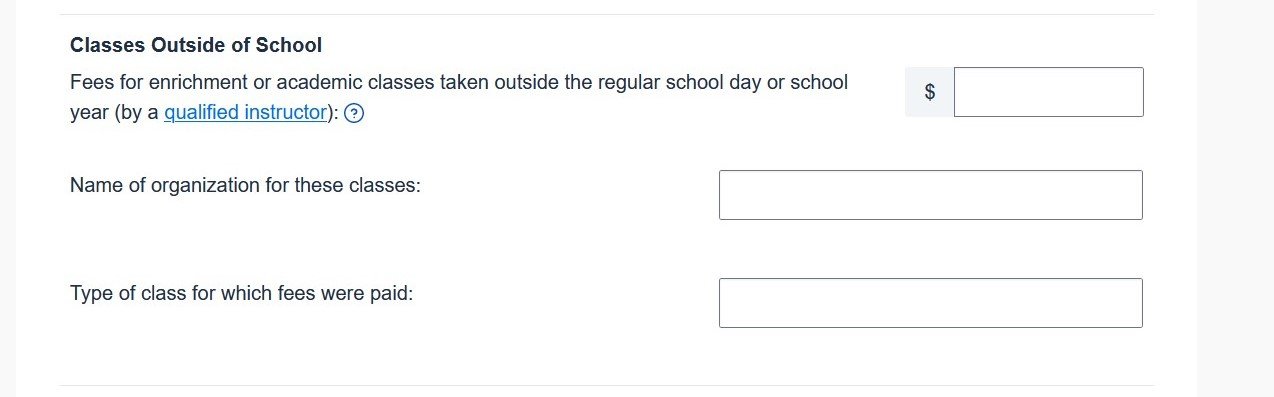The image size is (1274, 397).
Task: Click the word Classes in the section heading
Action: [x=107, y=45]
